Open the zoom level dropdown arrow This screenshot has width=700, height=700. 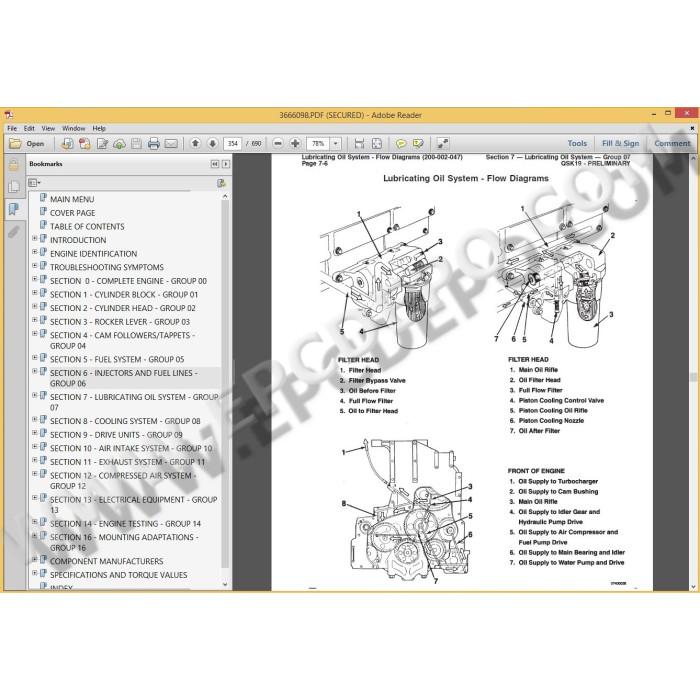pyautogui.click(x=335, y=144)
